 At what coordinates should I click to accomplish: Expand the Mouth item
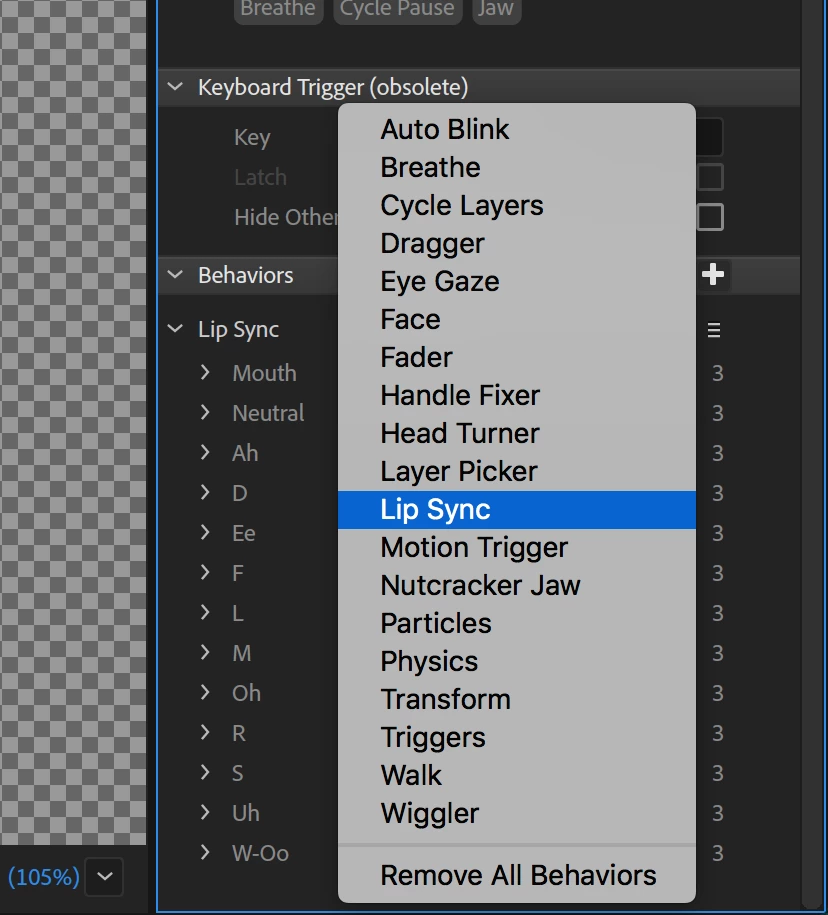point(205,372)
